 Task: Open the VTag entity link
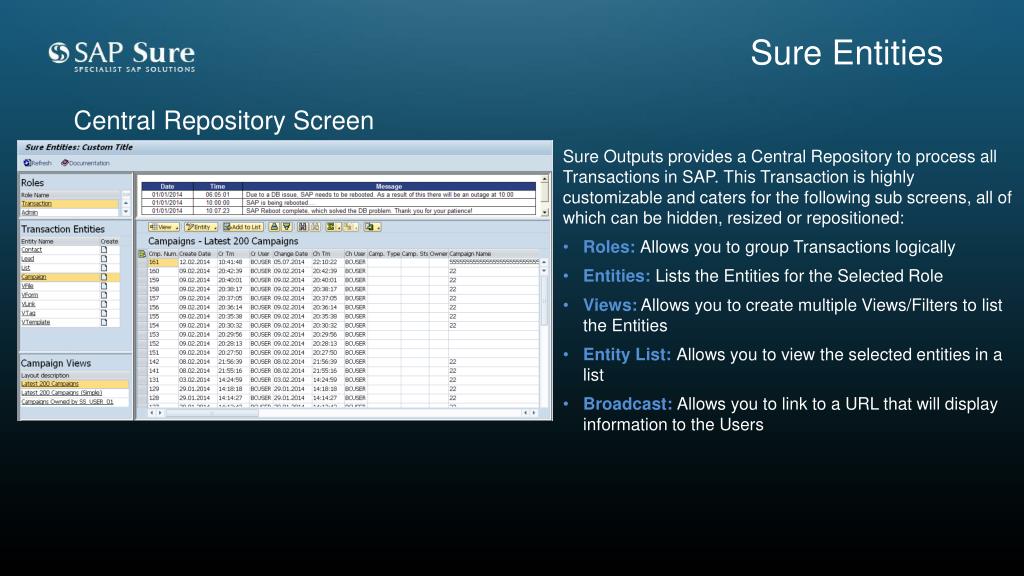pos(28,313)
